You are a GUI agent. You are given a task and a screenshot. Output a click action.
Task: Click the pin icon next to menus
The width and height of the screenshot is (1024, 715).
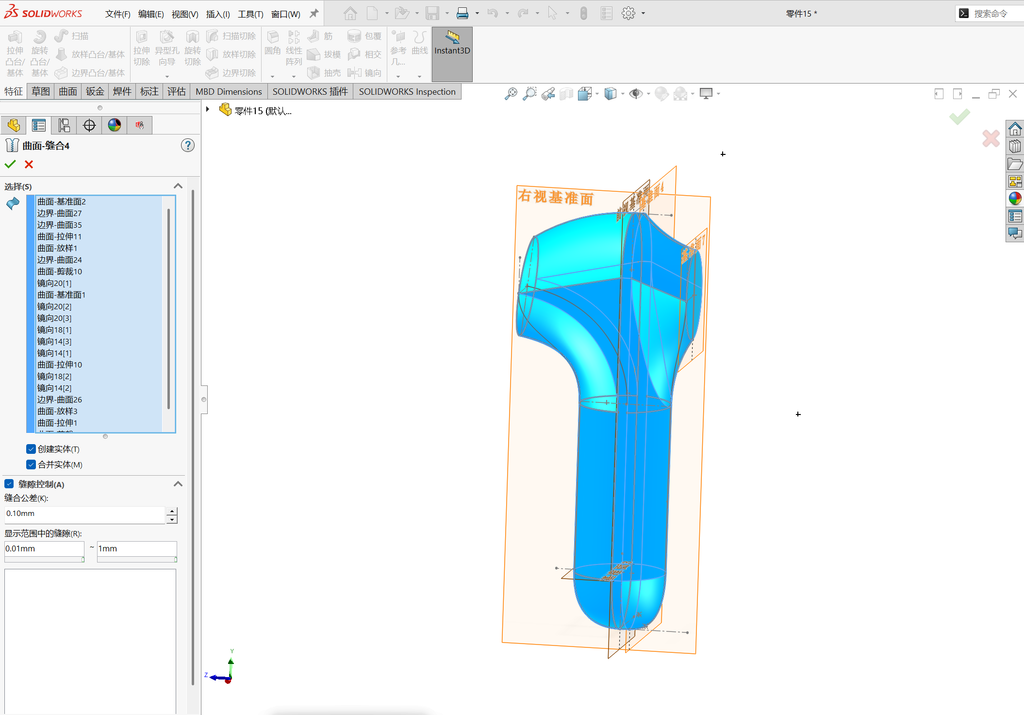[x=314, y=13]
